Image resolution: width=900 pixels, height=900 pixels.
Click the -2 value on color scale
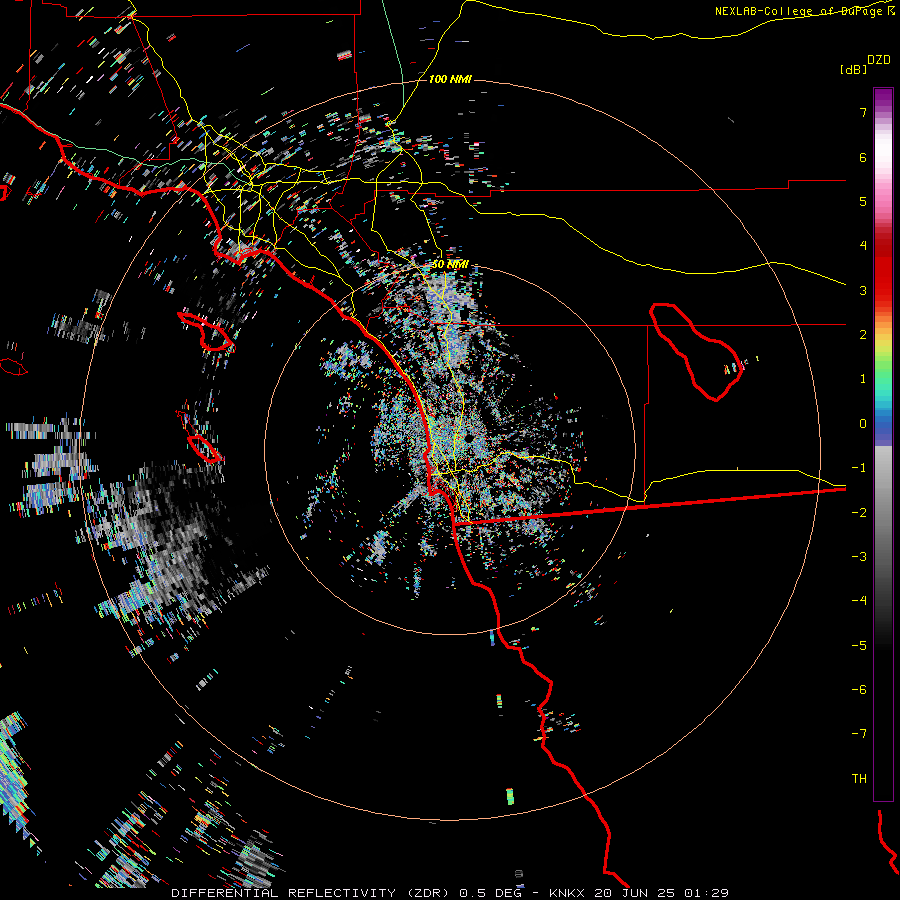[859, 513]
